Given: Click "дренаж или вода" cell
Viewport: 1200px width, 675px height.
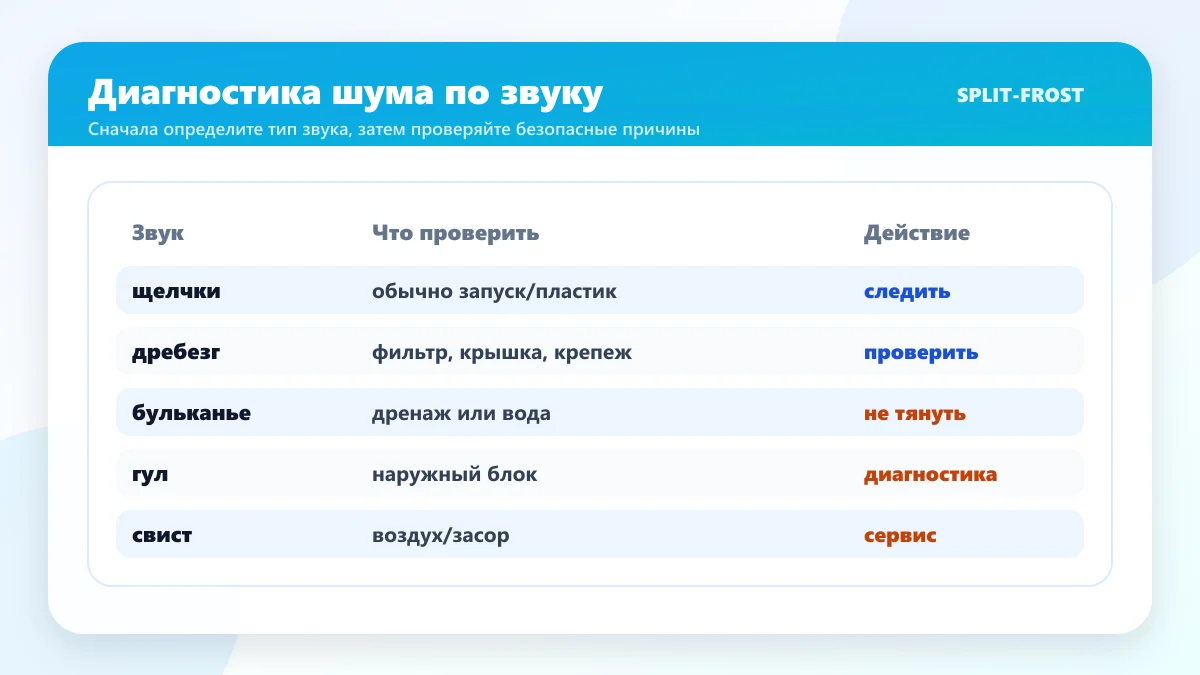Looking at the screenshot, I should 461,413.
